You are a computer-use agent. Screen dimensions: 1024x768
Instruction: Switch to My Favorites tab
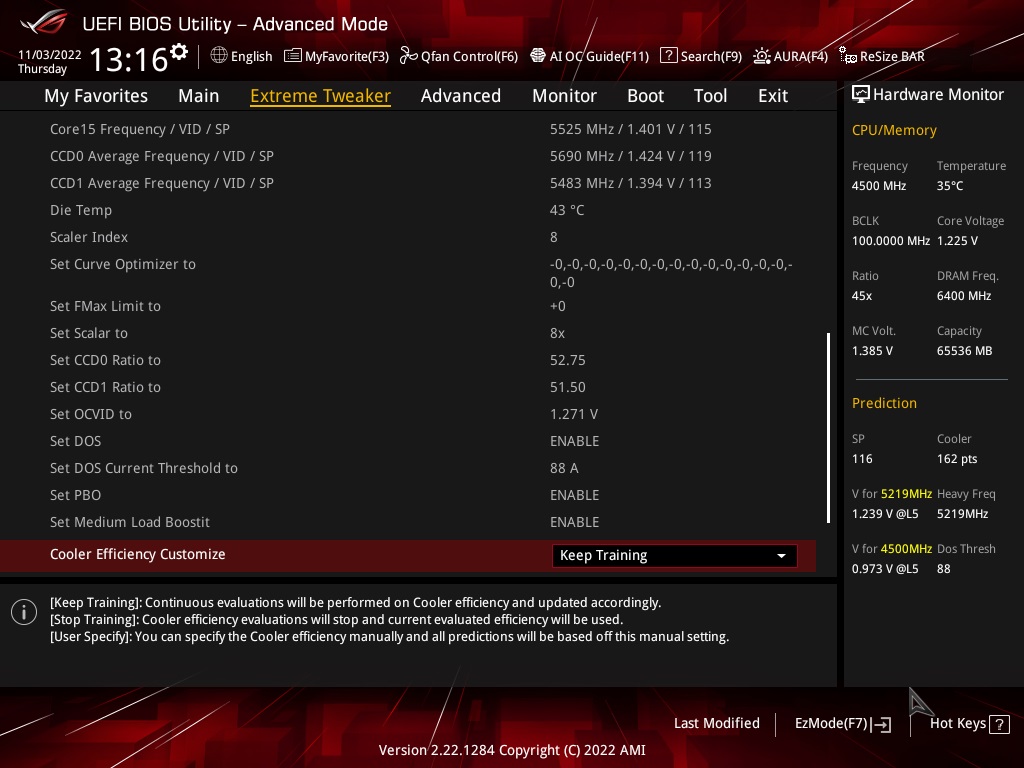(x=96, y=96)
